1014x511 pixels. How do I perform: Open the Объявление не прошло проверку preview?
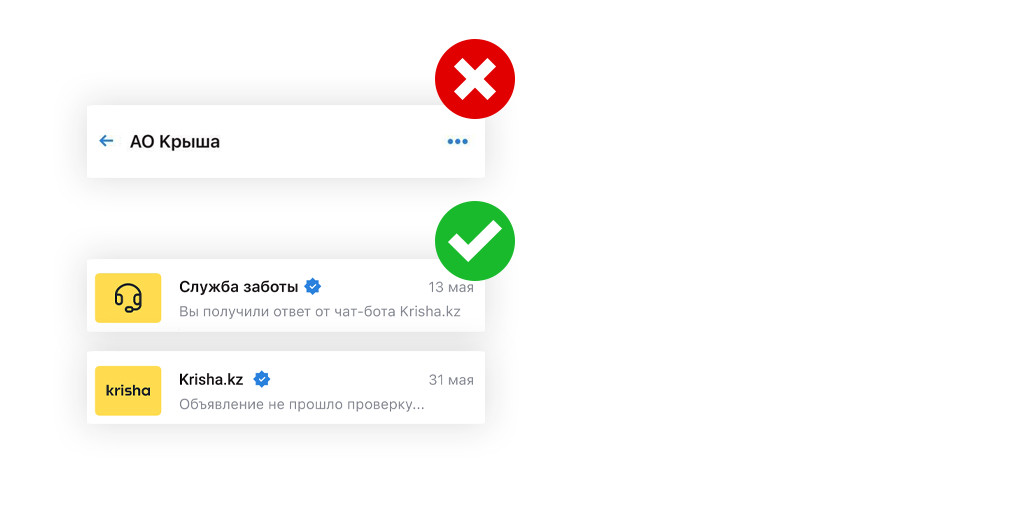pyautogui.click(x=301, y=405)
